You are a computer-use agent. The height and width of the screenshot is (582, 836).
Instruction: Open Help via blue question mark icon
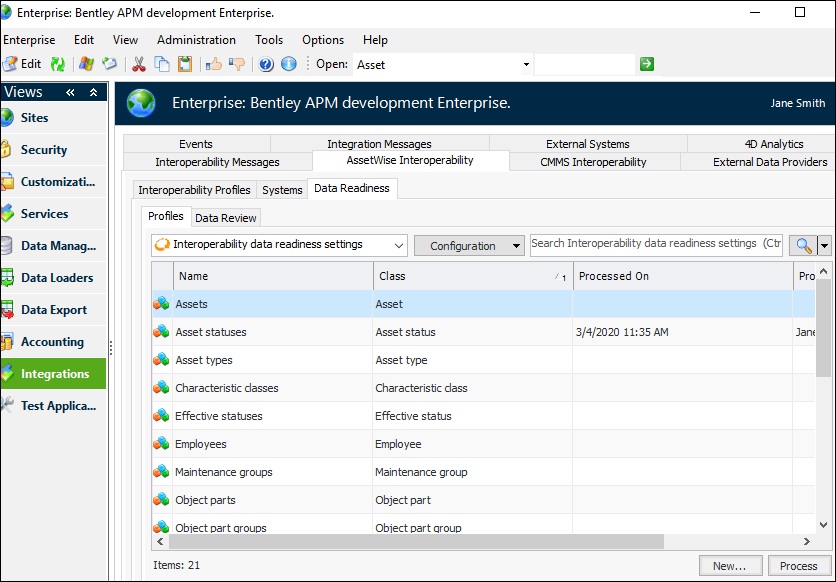266,64
